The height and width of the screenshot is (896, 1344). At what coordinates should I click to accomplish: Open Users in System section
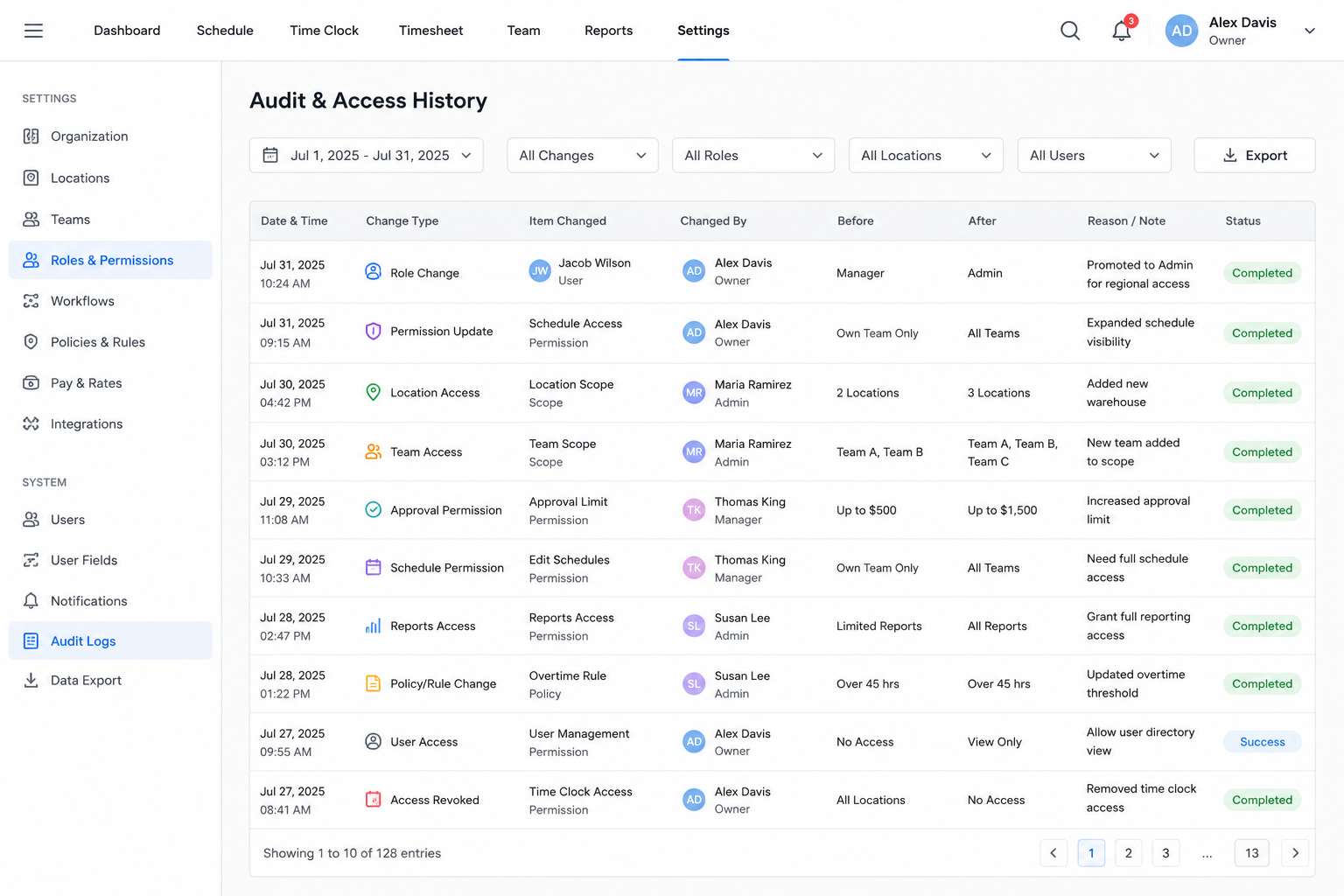110,520
